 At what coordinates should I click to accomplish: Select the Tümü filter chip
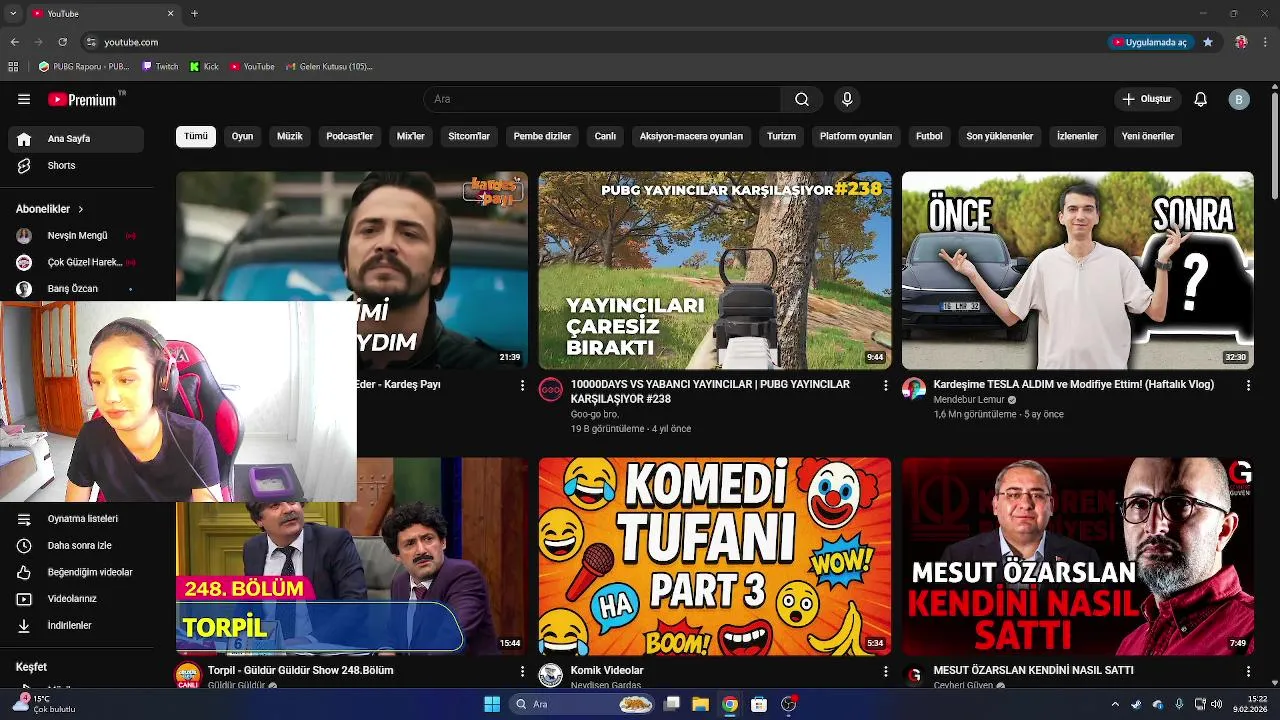[196, 136]
